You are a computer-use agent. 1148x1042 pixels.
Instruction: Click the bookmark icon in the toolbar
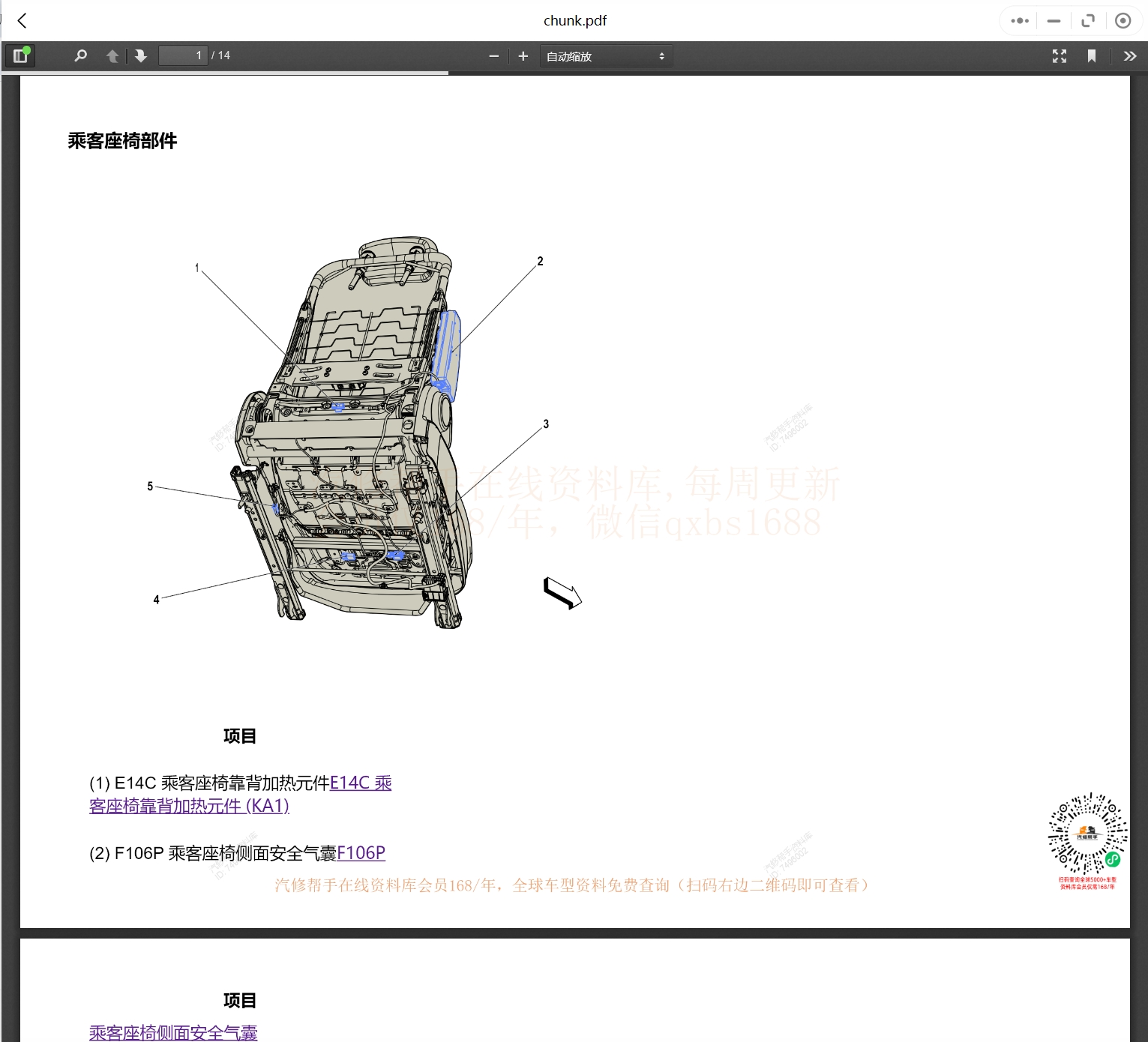pyautogui.click(x=1092, y=55)
